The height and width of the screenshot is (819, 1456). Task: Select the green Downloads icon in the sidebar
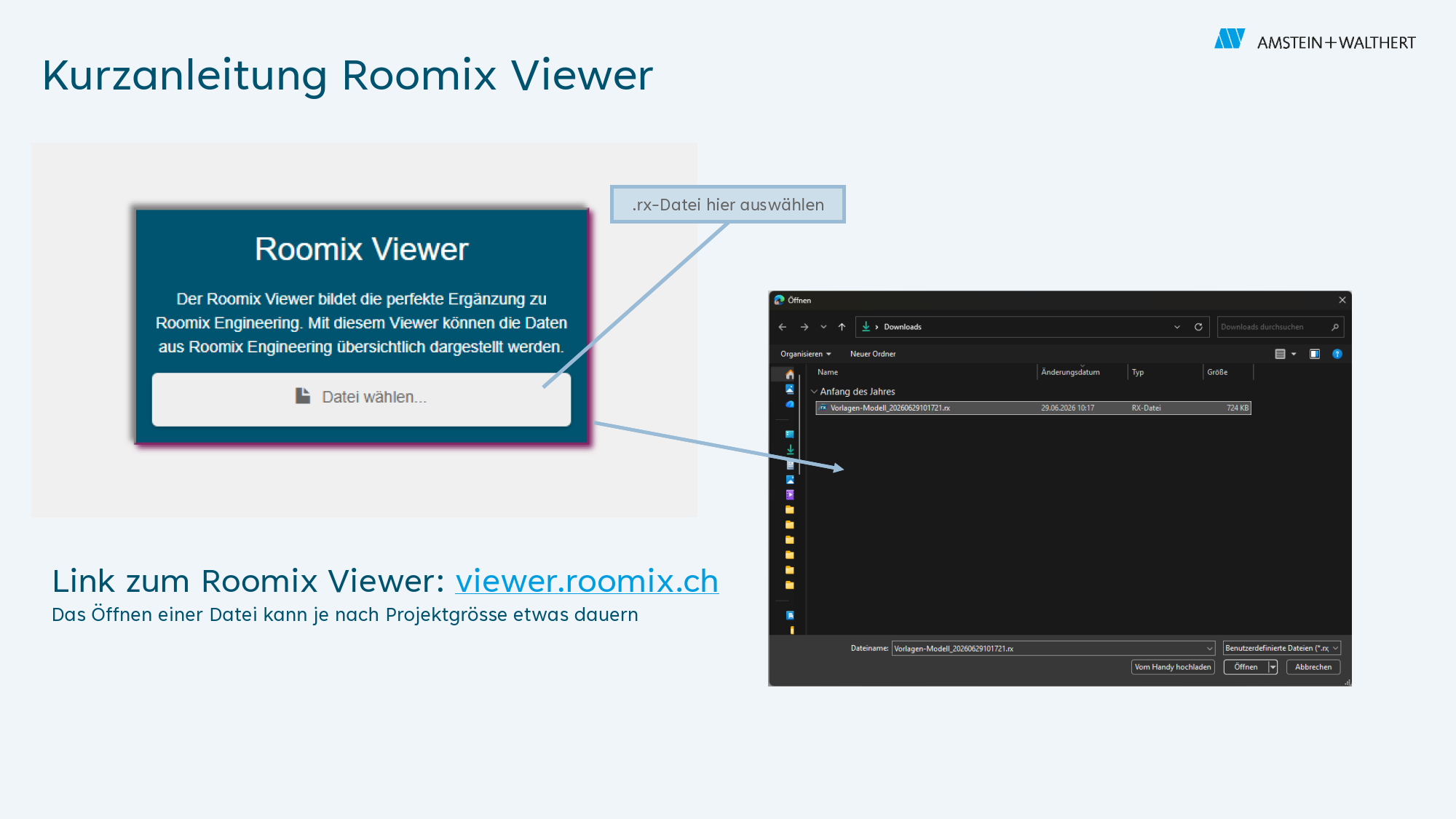790,449
